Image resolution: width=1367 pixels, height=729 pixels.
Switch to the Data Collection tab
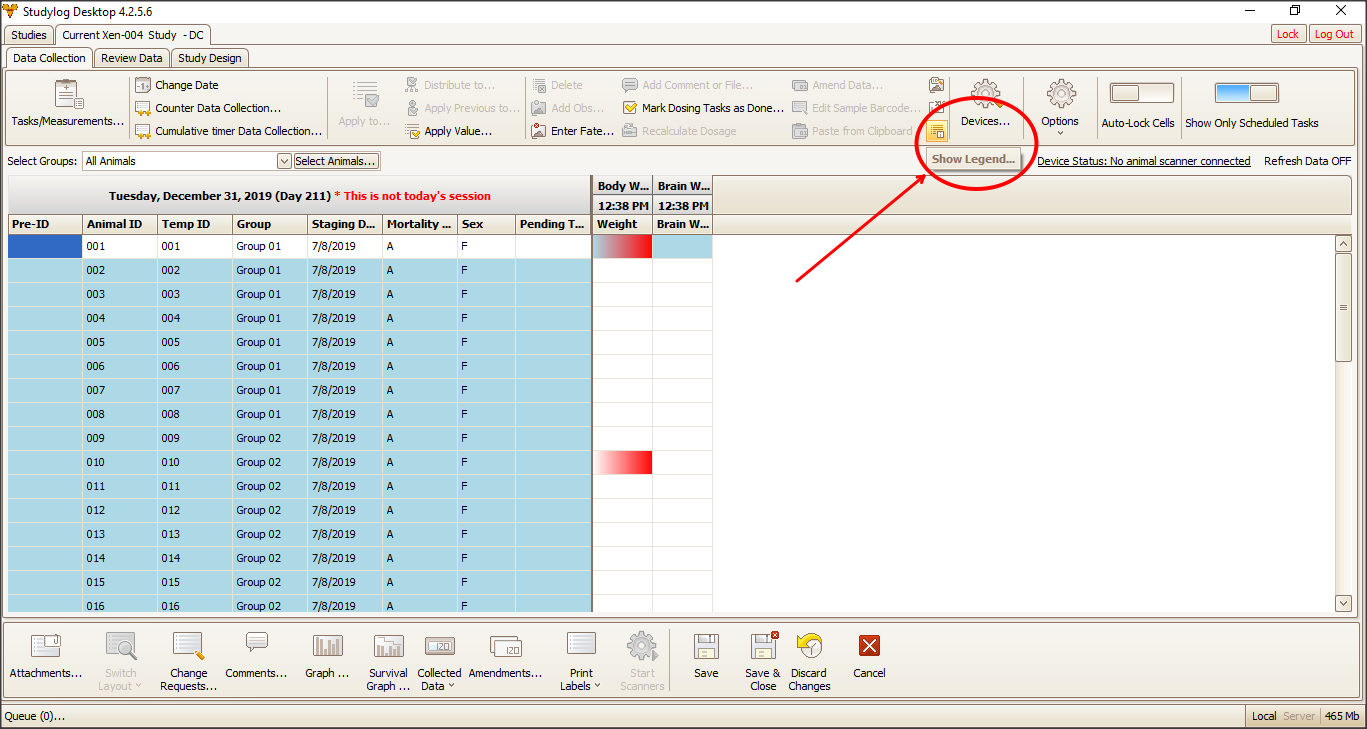click(x=49, y=58)
